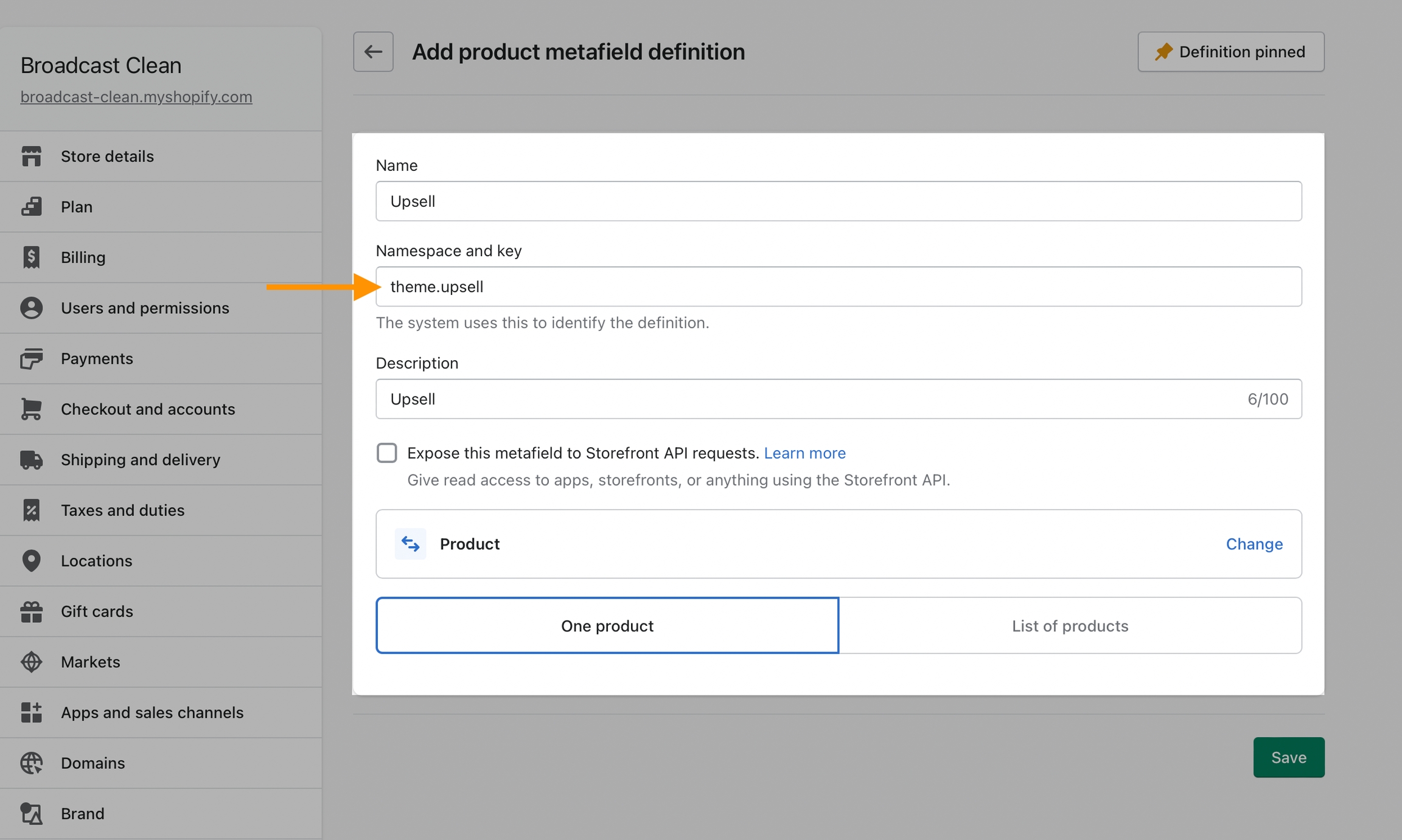1402x840 pixels.
Task: Click the Product reference type swap icon
Action: [x=410, y=544]
